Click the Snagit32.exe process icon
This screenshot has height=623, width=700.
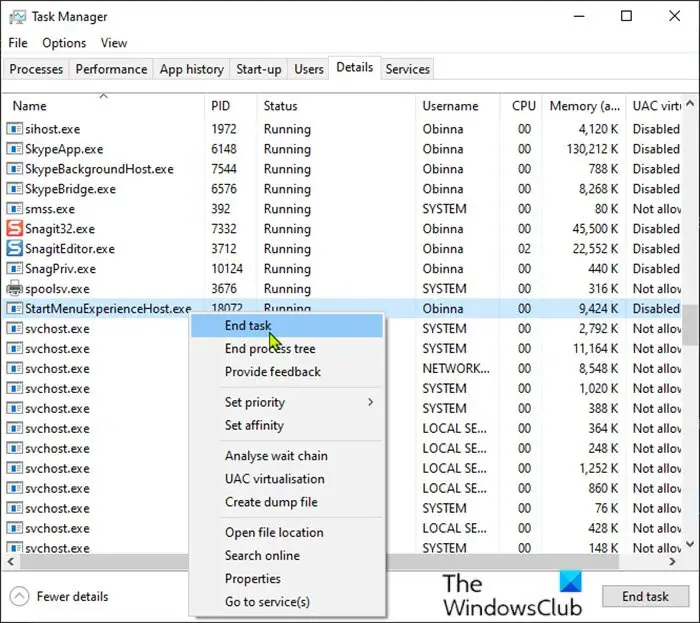click(14, 228)
